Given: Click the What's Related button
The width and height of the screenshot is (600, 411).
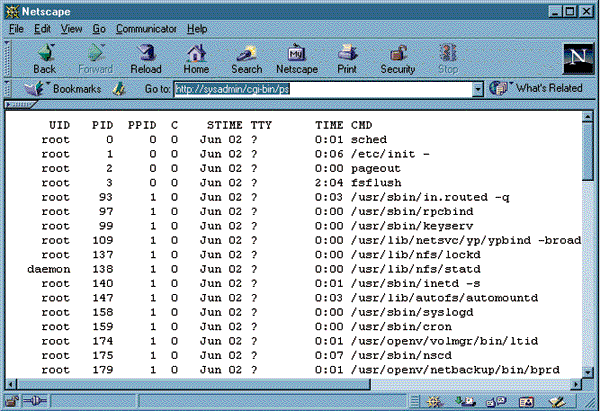Looking at the screenshot, I should (x=540, y=89).
